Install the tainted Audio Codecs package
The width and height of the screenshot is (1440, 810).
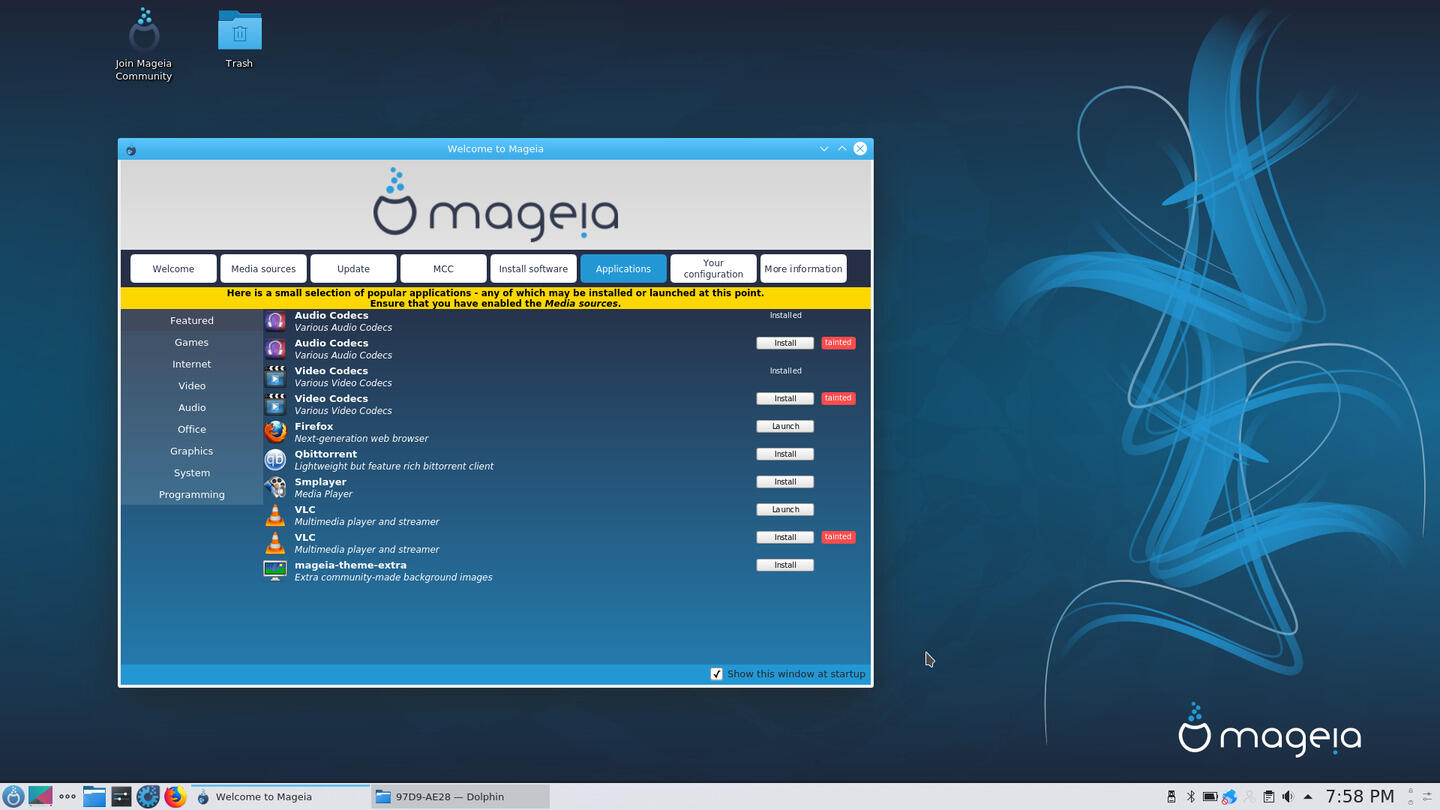785,343
